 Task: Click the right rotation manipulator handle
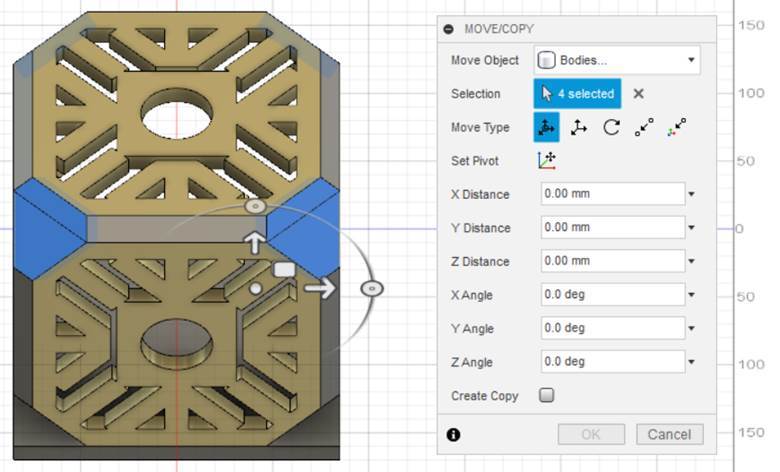(372, 288)
